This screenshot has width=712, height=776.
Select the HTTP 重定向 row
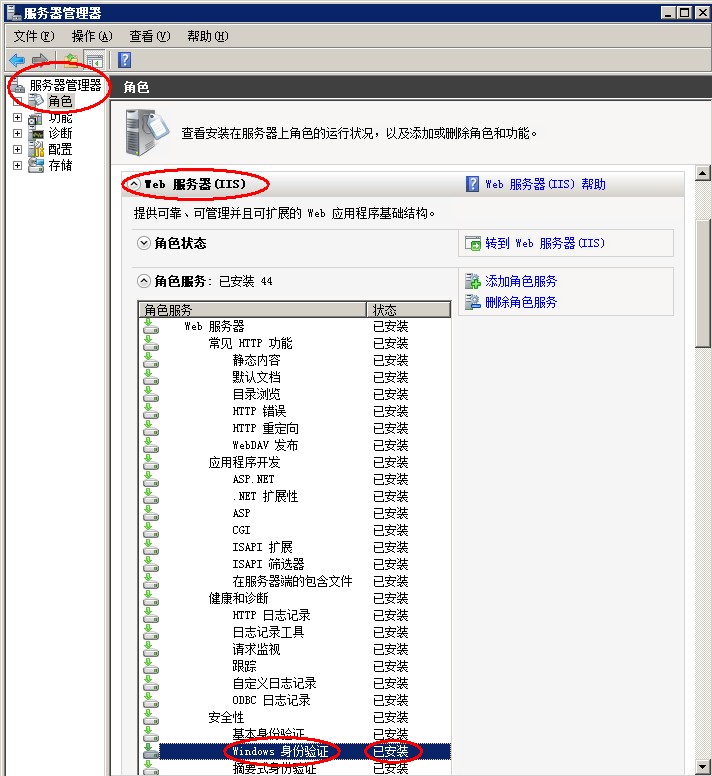click(x=295, y=428)
